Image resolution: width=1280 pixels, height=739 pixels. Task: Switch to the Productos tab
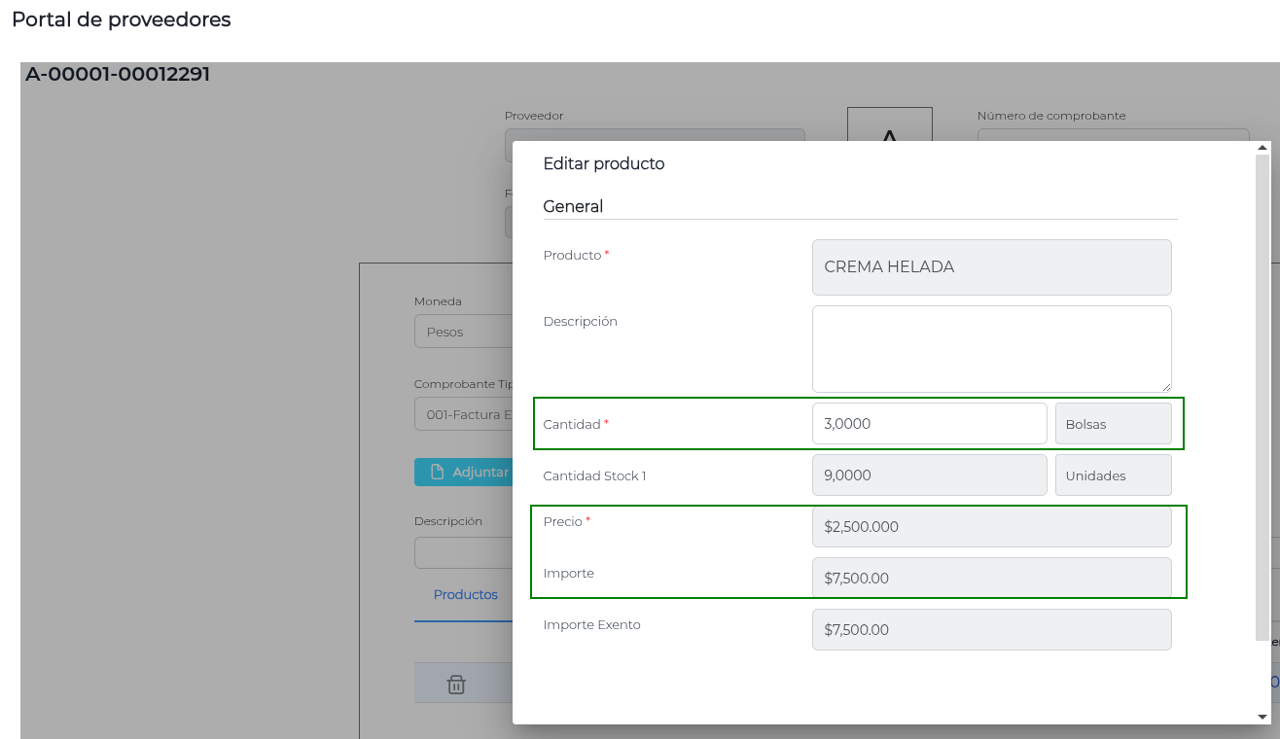tap(465, 595)
